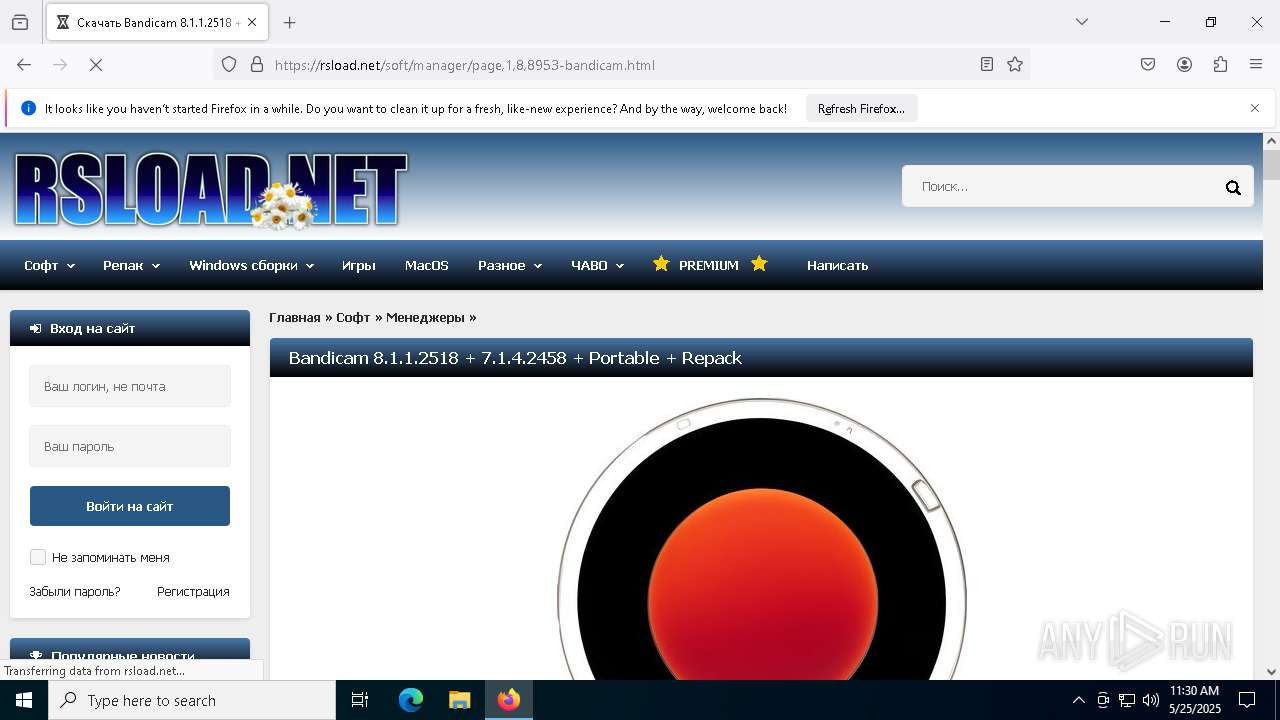Save page to Pocket
Screen dimensions: 1280x720
pos(1148,64)
